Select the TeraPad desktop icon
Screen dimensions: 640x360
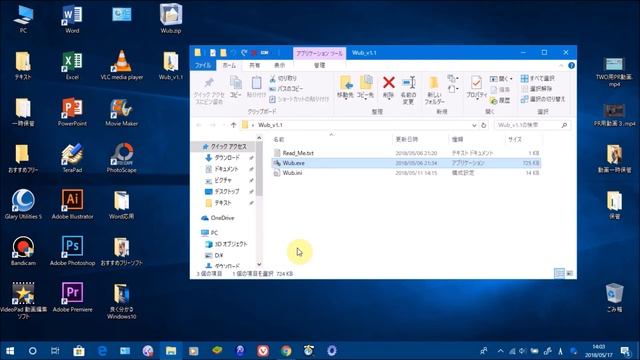pyautogui.click(x=72, y=158)
